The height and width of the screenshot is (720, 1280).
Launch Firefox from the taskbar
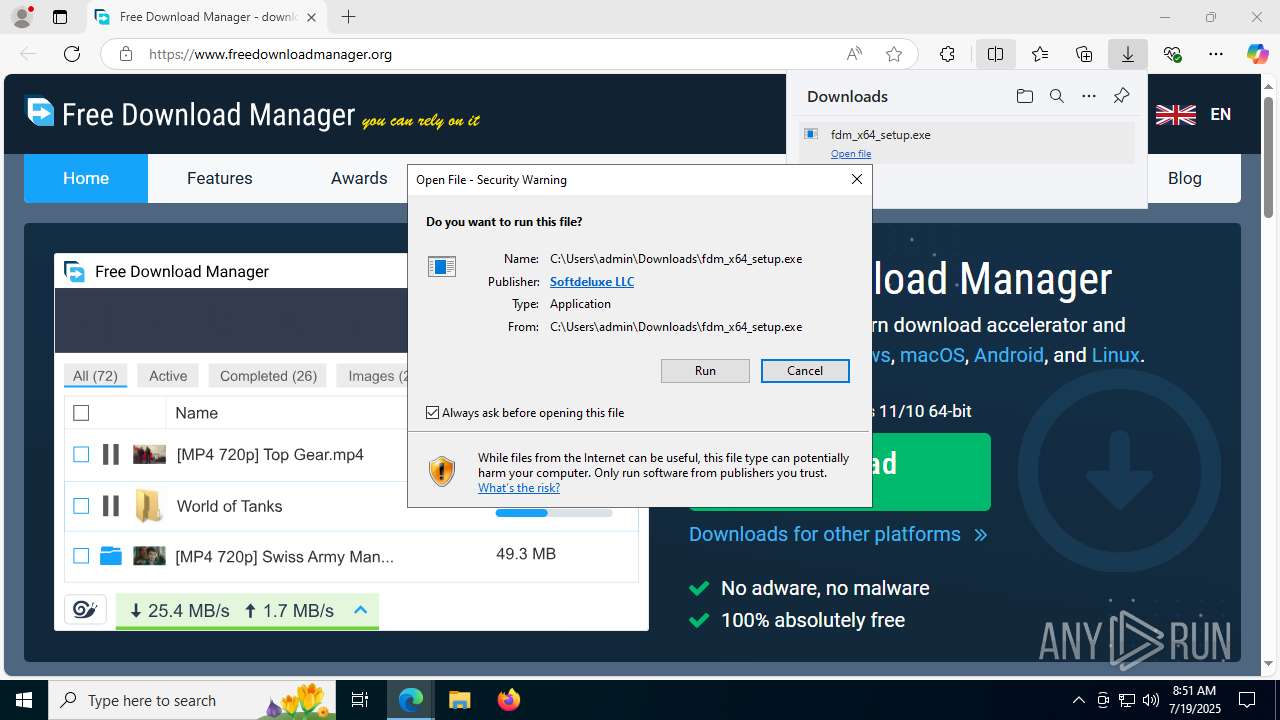coord(508,700)
